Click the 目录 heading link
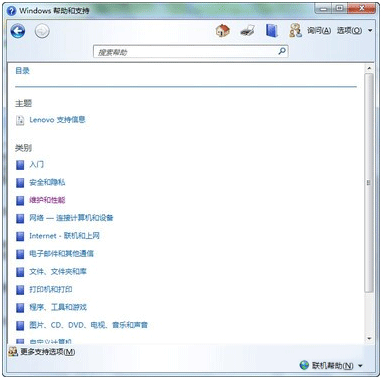 coord(22,71)
